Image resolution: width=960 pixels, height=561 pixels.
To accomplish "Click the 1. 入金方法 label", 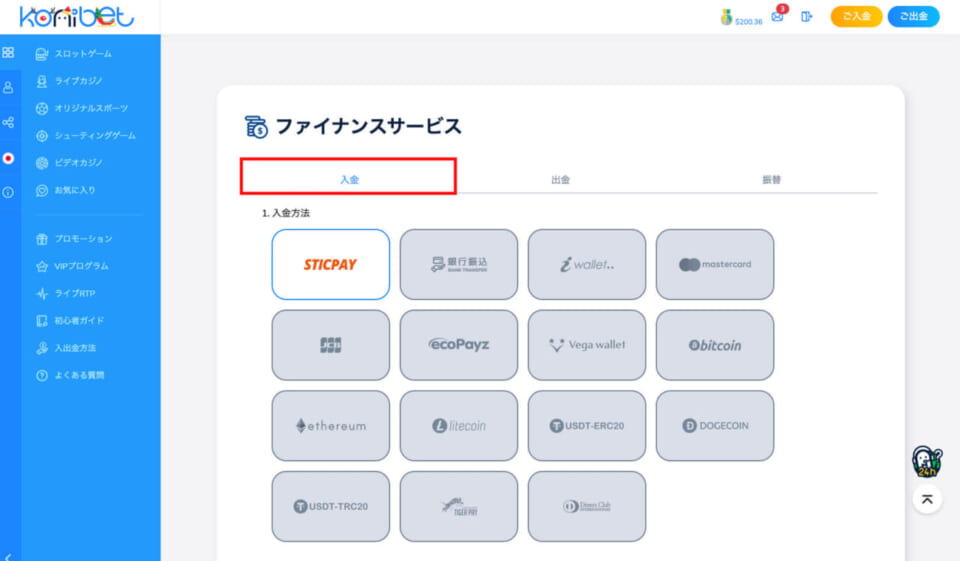I will 285,213.
